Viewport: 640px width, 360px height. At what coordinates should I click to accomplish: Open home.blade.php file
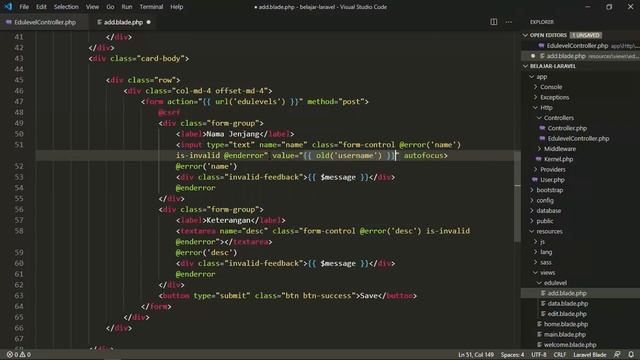[x=580, y=324]
